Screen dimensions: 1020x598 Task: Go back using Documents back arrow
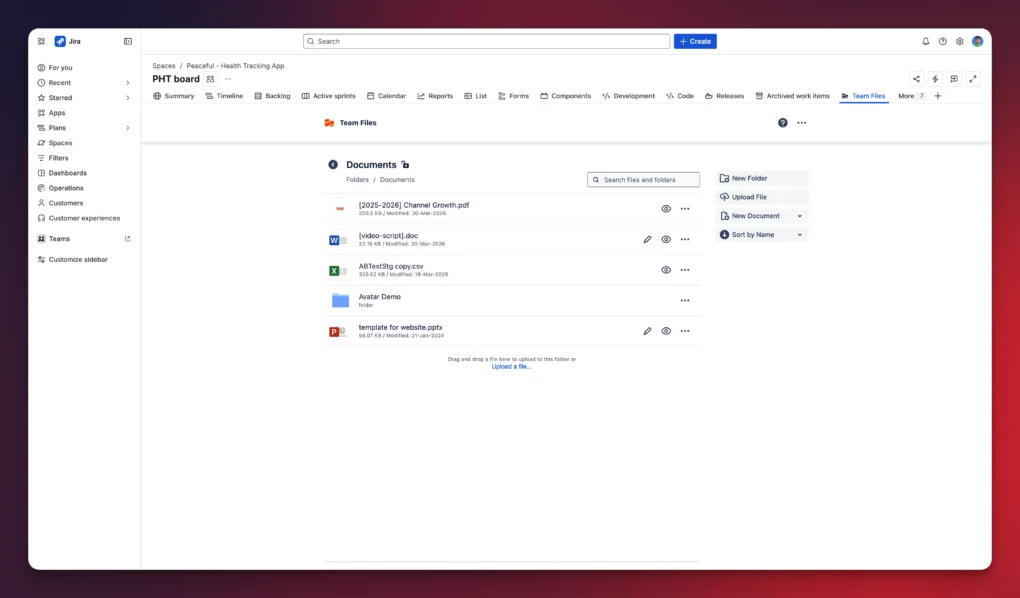coord(333,165)
